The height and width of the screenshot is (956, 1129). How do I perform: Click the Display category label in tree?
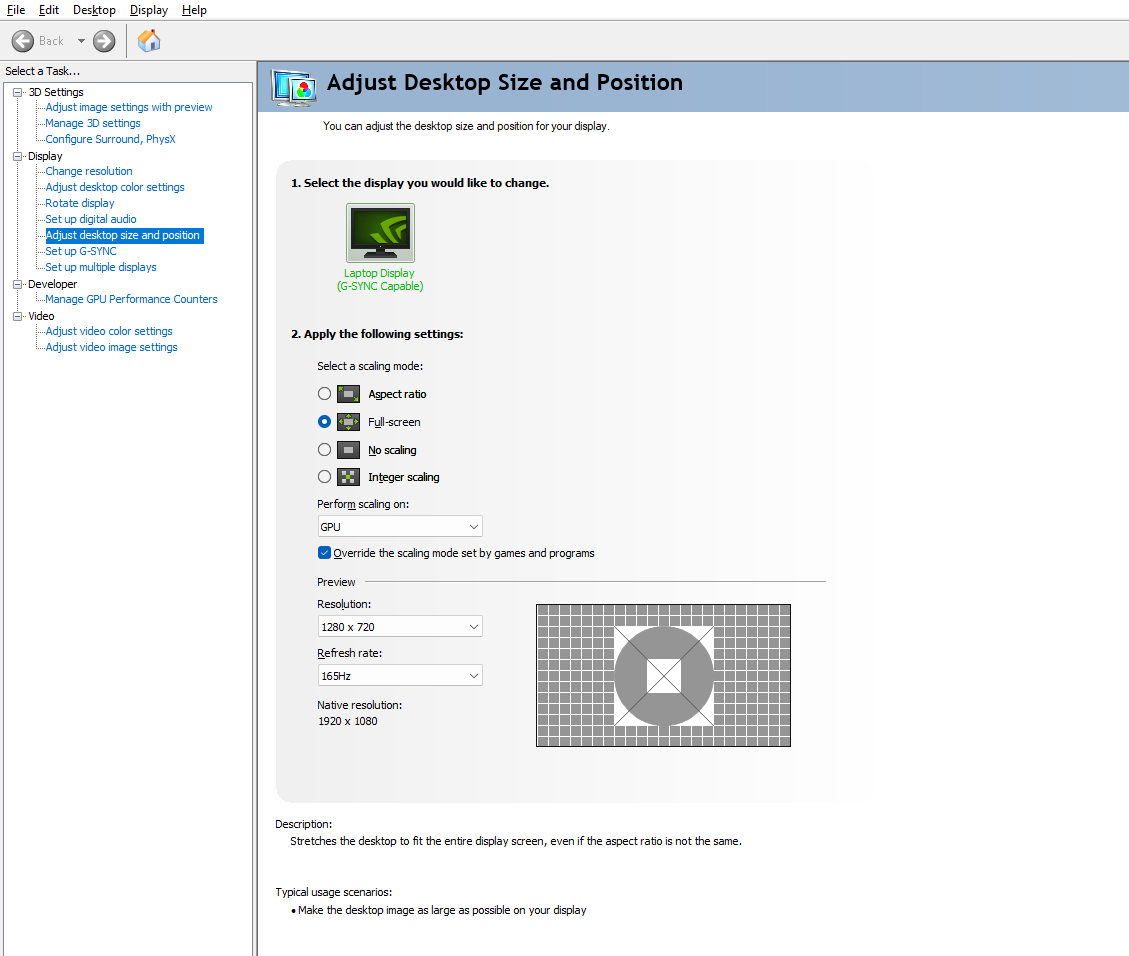coord(45,156)
